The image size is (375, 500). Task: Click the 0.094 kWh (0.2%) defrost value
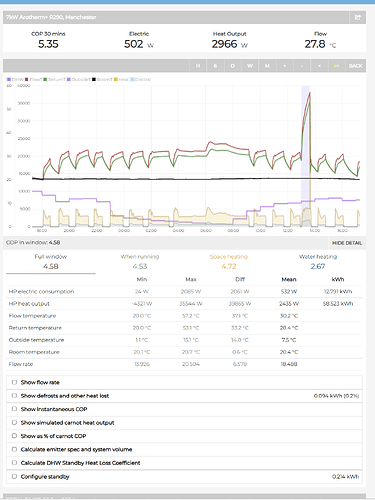tap(336, 396)
